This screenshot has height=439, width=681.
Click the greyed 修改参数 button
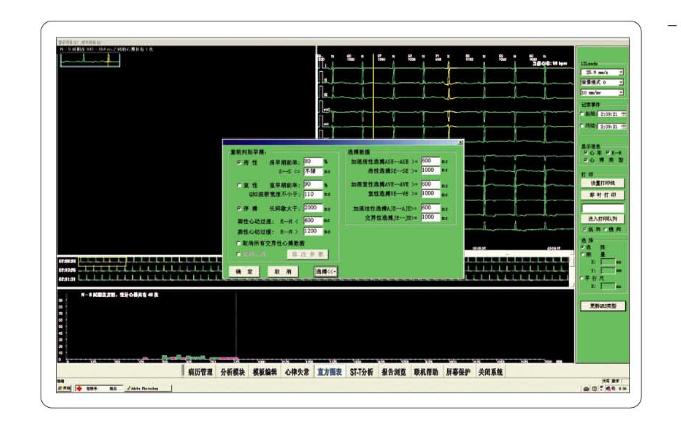point(307,254)
